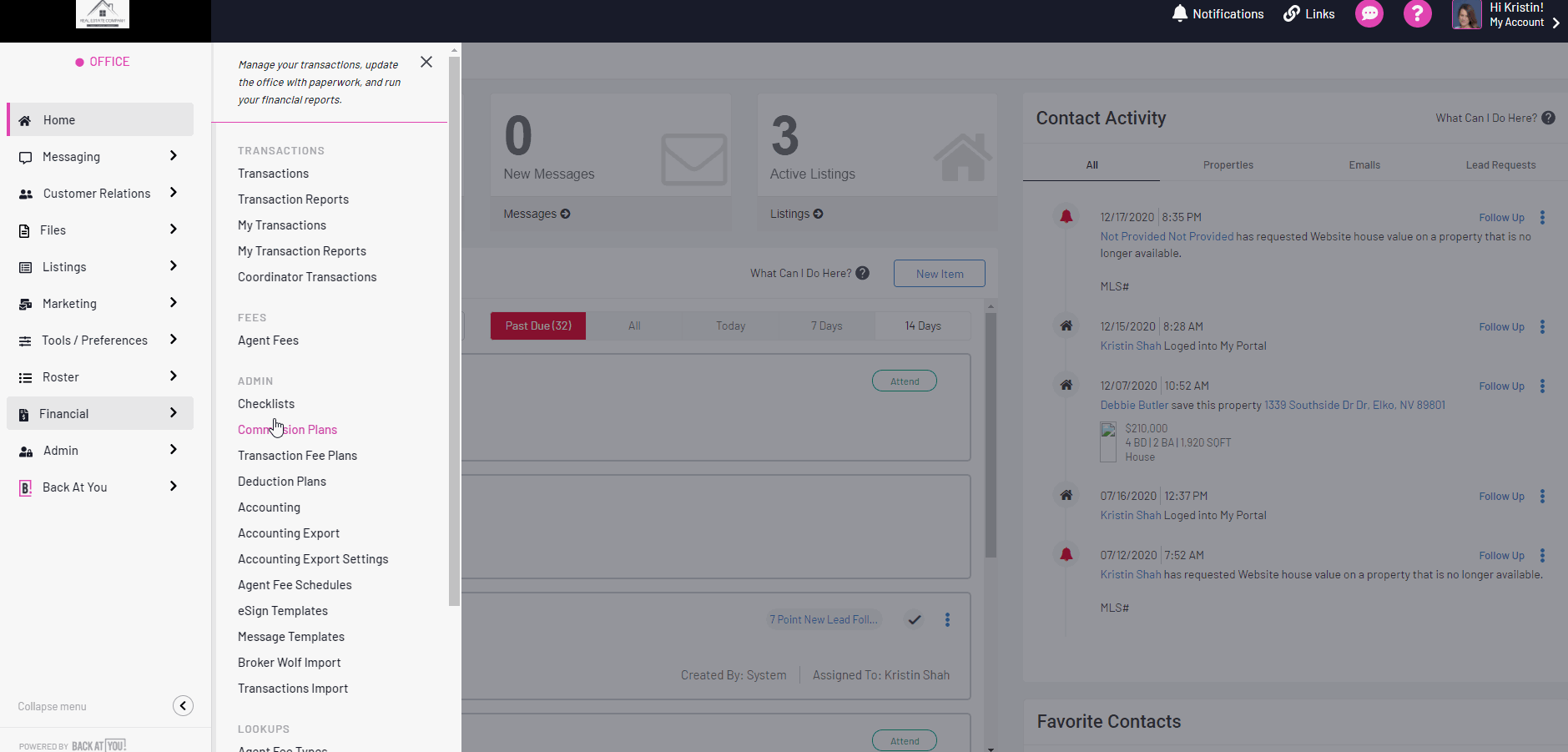Expand the Admin menu chevron
1568x752 pixels.
tap(173, 450)
